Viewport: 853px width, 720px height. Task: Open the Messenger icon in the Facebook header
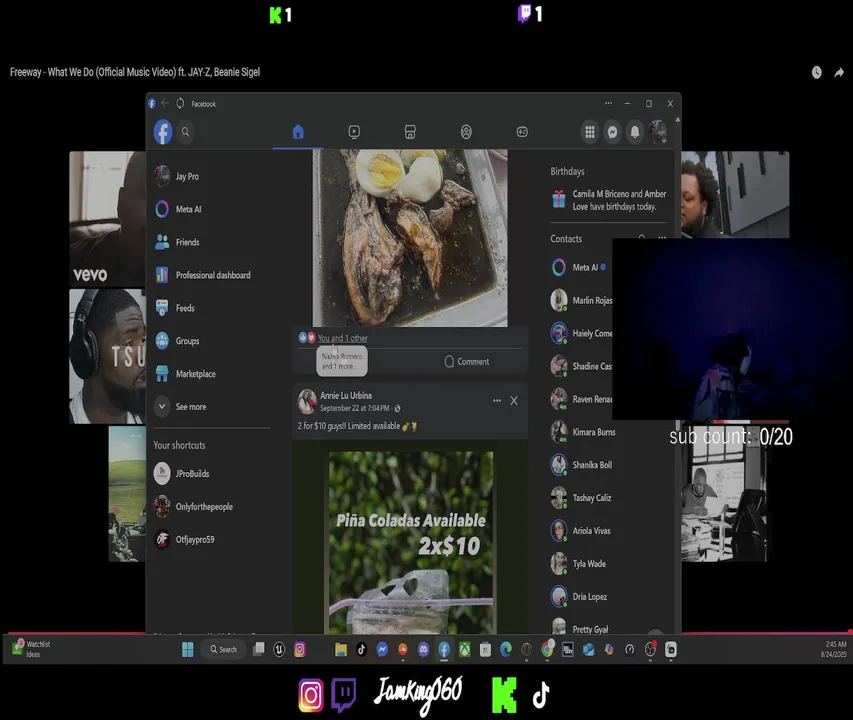click(x=613, y=132)
